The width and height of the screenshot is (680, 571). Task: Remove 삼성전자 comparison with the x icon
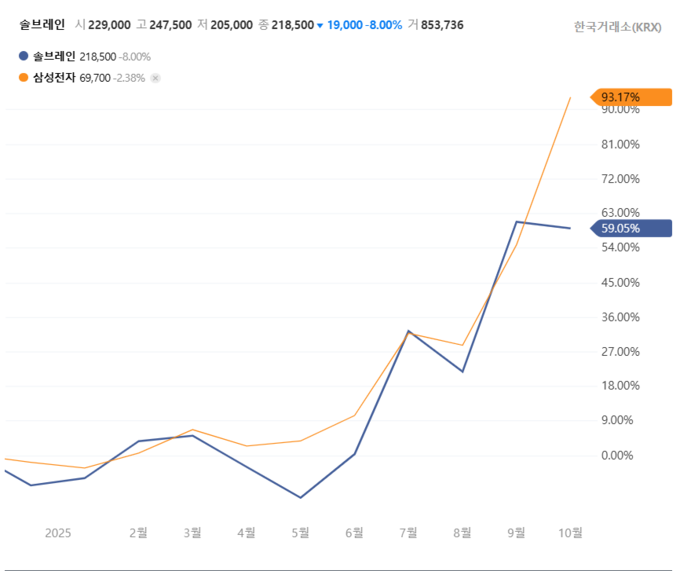[x=155, y=77]
